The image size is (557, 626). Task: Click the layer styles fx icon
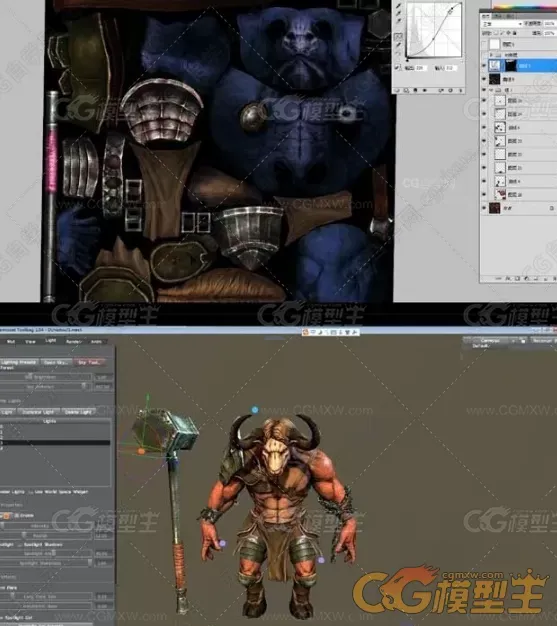508,278
